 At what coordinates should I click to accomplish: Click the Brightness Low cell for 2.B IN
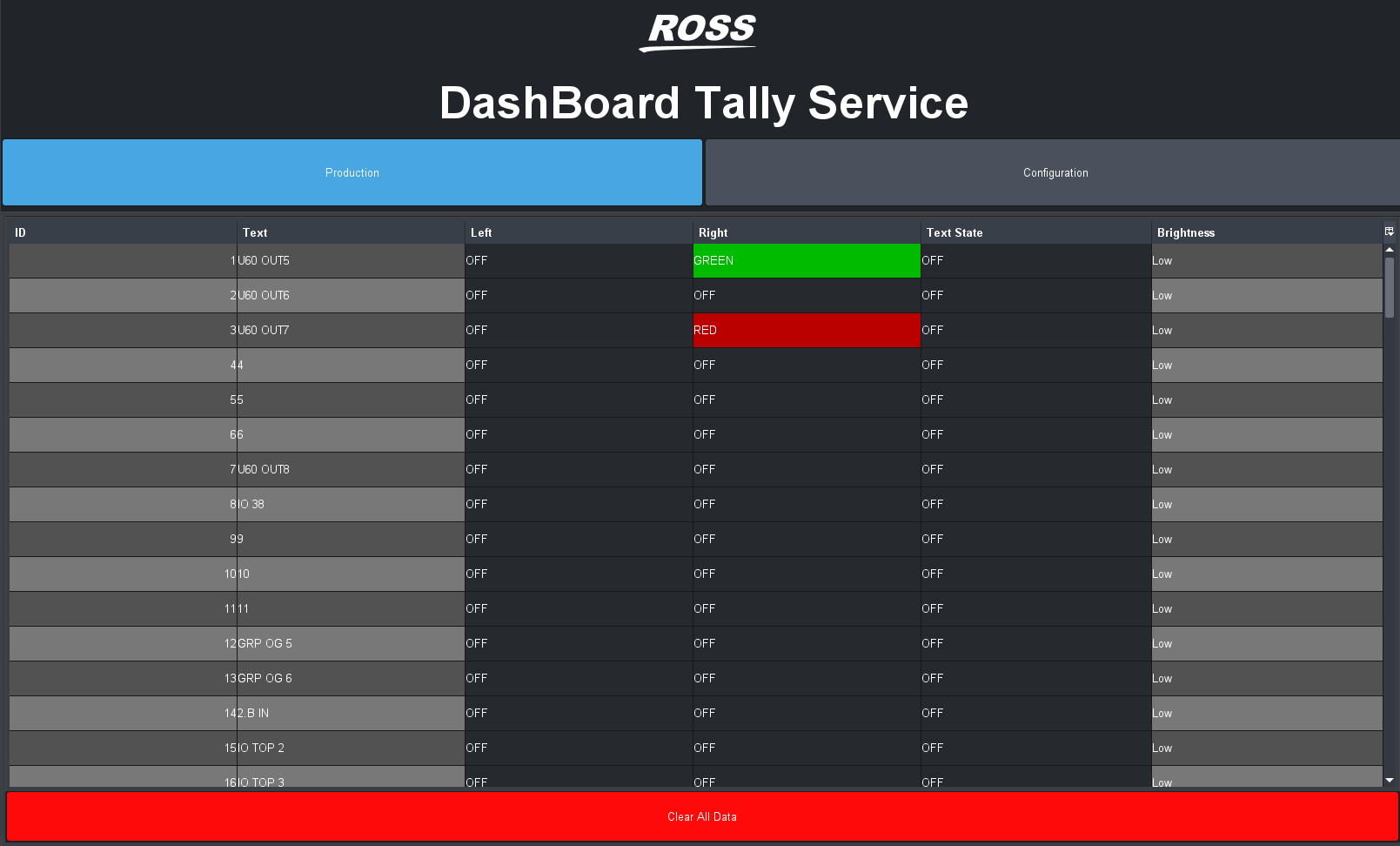(x=1267, y=714)
